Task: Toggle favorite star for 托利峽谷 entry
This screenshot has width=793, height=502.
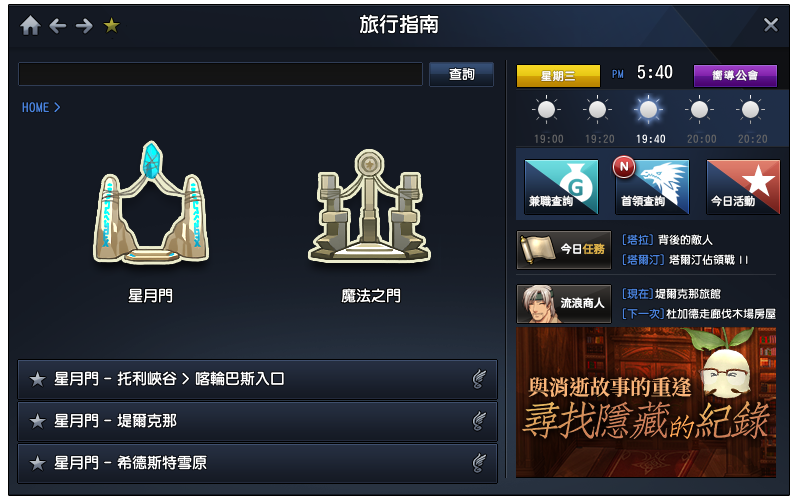Action: tap(37, 379)
